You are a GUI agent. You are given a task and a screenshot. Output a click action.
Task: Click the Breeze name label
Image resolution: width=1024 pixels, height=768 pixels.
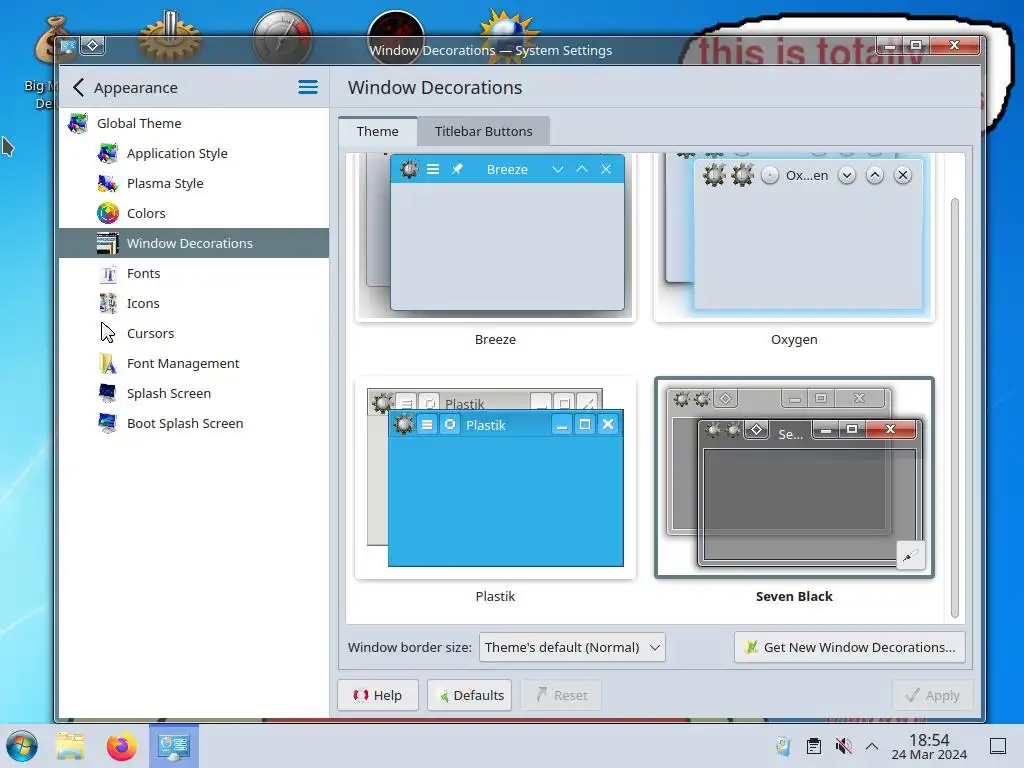(x=495, y=340)
